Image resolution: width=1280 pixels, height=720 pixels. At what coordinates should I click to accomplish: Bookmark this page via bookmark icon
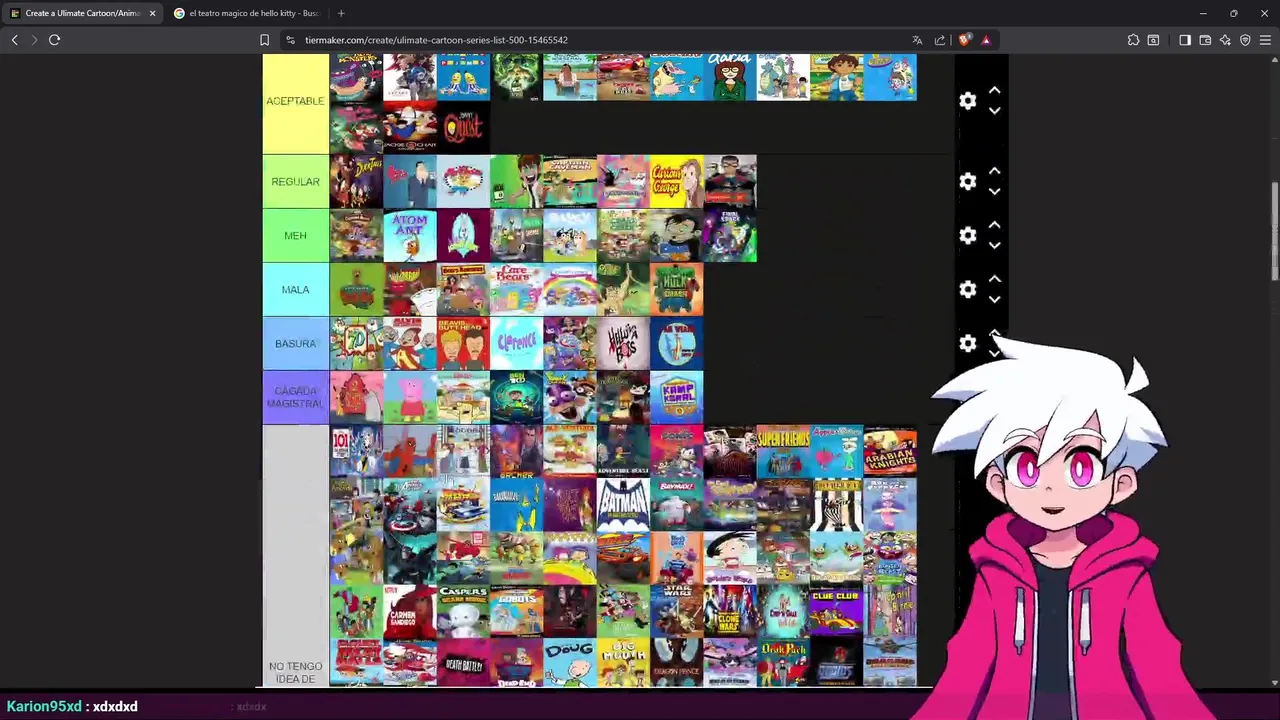pyautogui.click(x=264, y=40)
